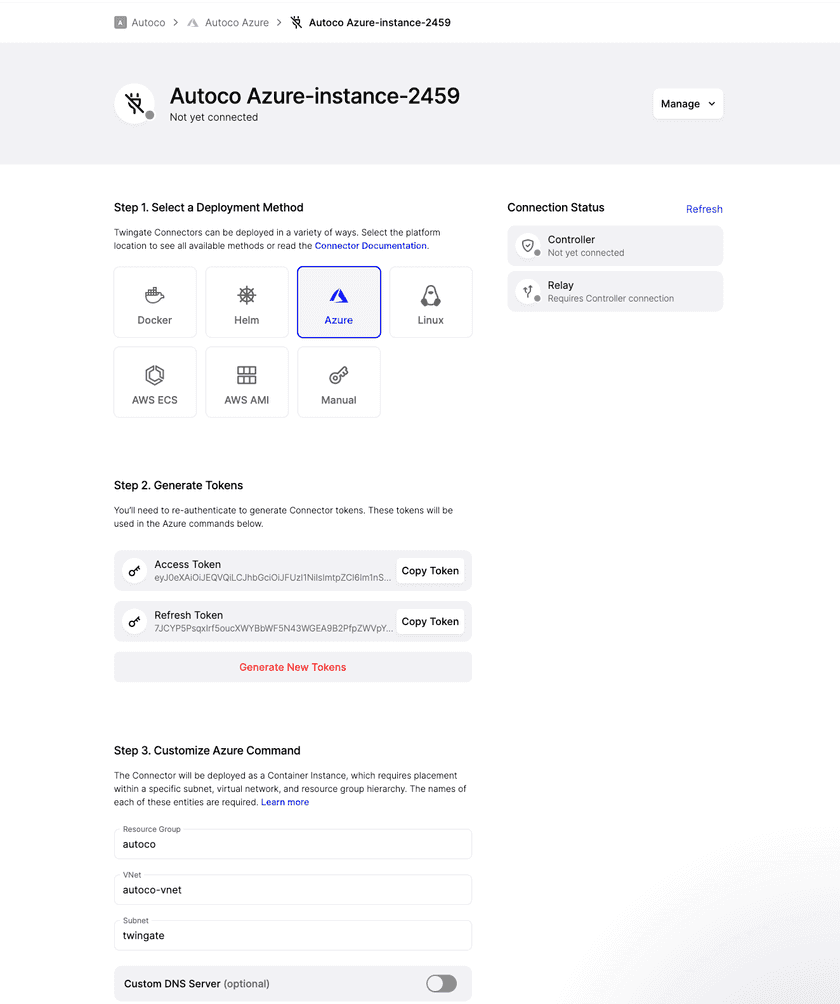Click the connector plug icon in breadcrumb
The height and width of the screenshot is (1004, 840).
click(x=296, y=22)
